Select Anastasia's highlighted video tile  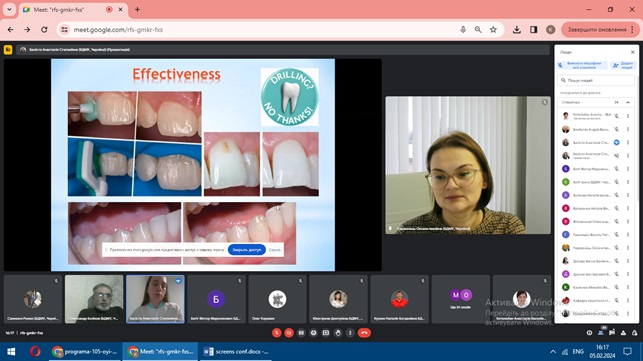(x=155, y=299)
